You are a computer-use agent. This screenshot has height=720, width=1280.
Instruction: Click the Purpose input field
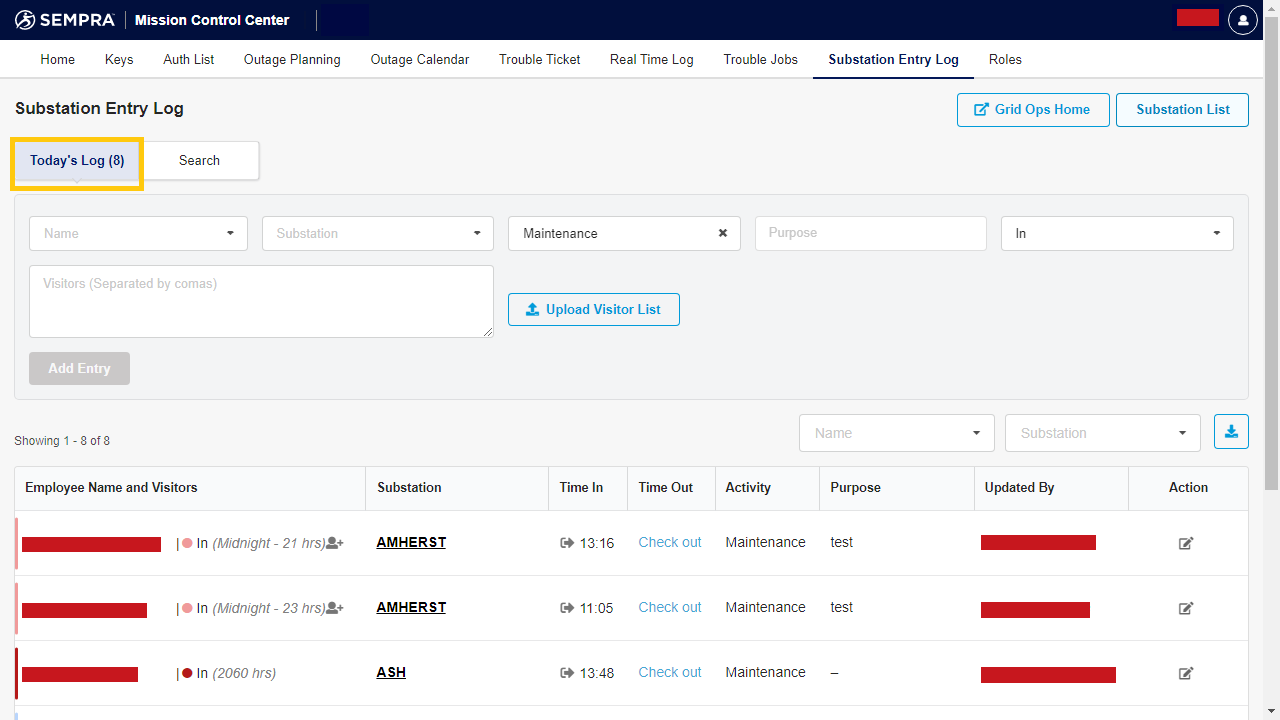coord(870,233)
